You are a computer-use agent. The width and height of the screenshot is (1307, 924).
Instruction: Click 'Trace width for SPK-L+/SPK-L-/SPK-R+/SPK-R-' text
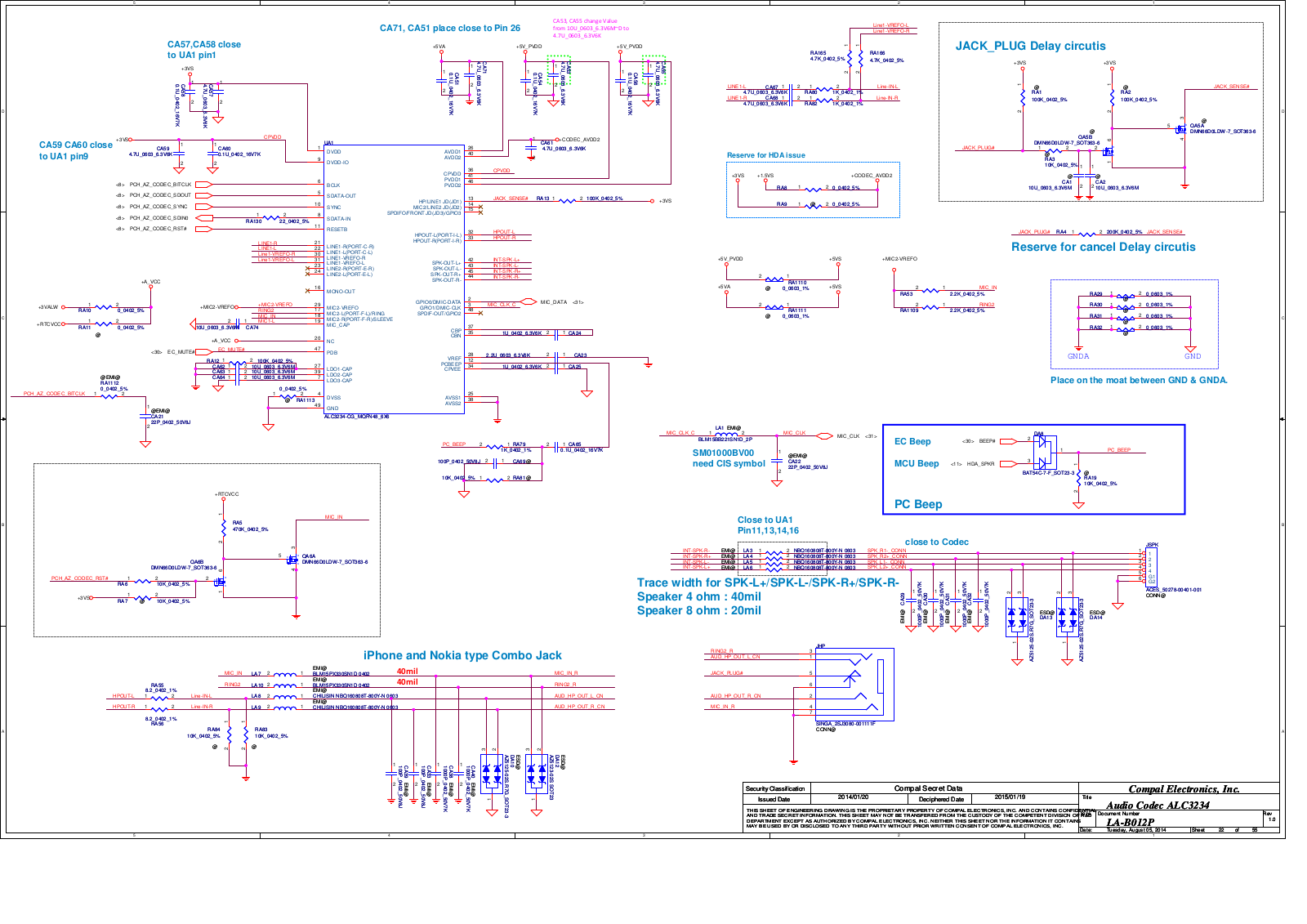768,583
